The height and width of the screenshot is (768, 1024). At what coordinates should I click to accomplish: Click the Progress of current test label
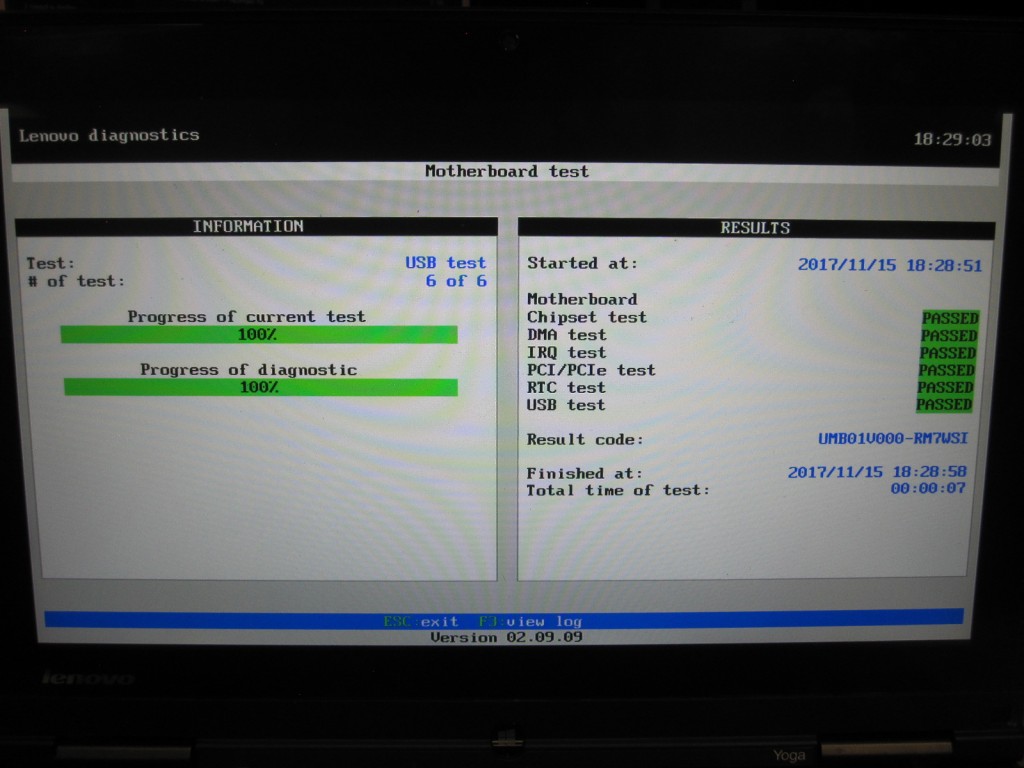coord(246,317)
